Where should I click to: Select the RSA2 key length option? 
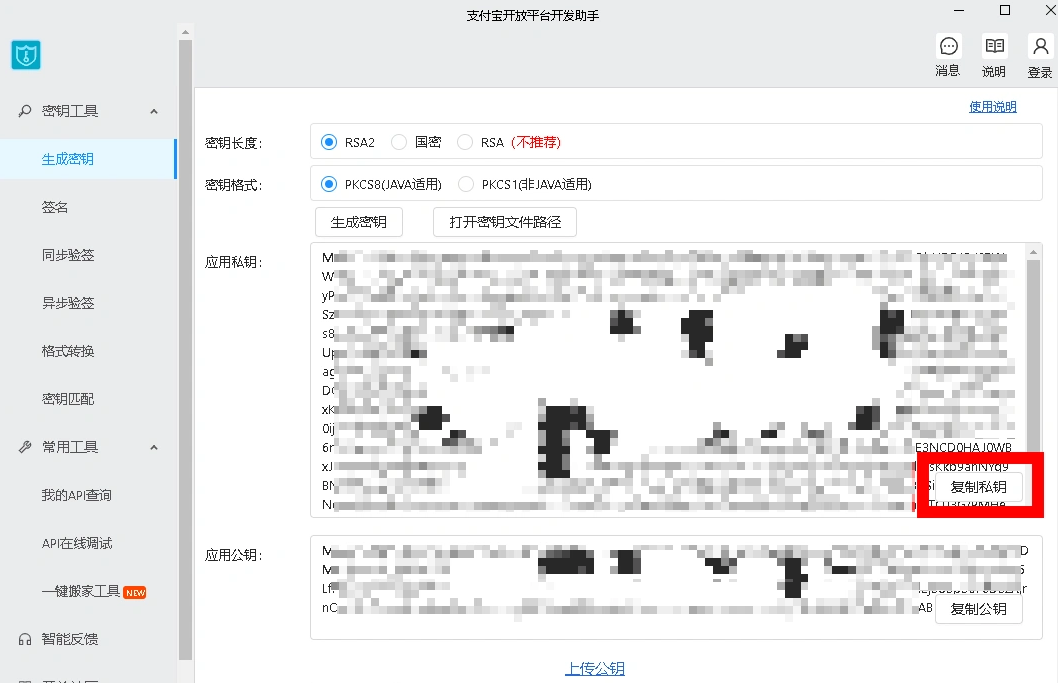click(x=329, y=142)
